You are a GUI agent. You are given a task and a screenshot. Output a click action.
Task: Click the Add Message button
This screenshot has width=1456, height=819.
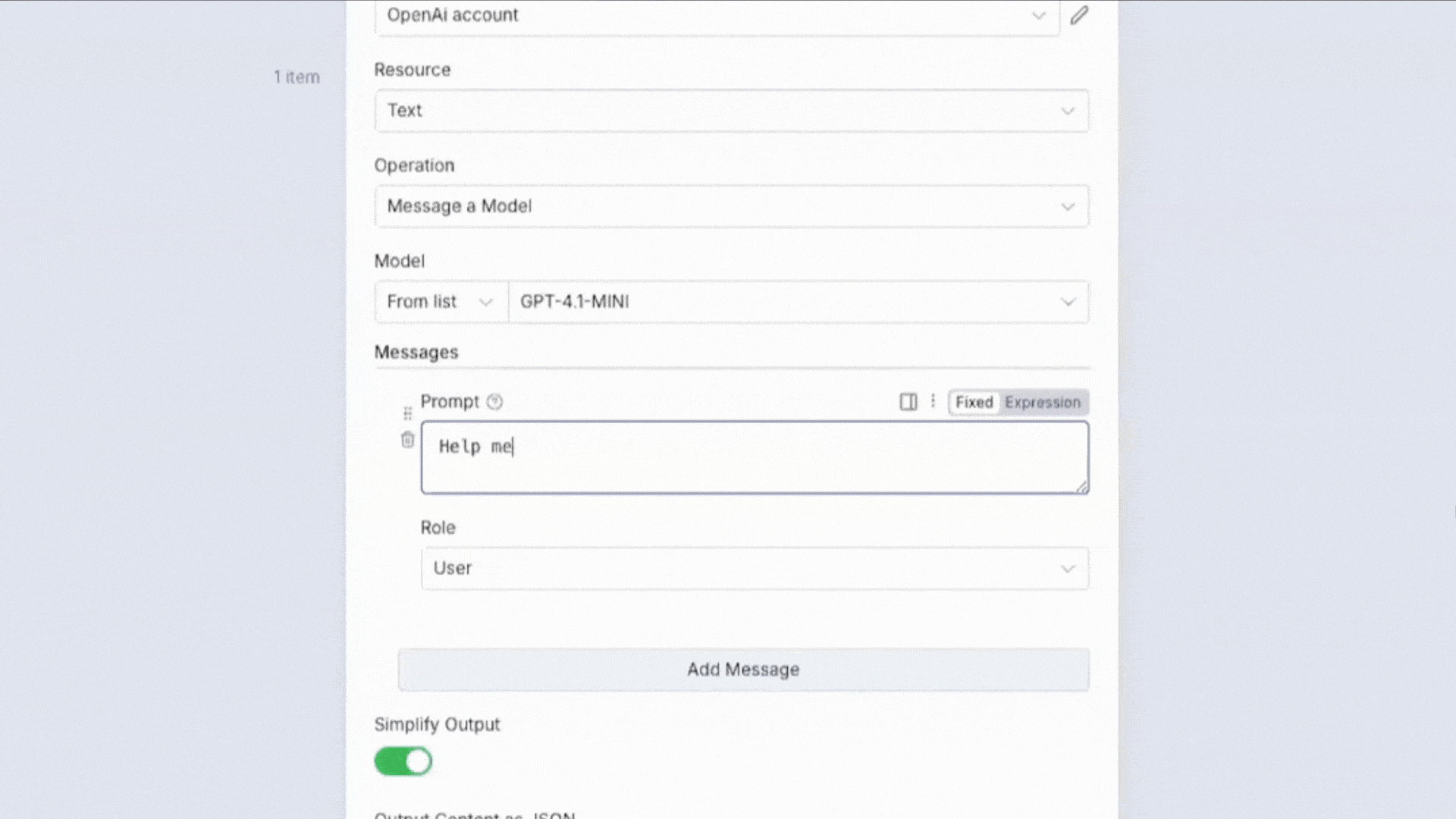point(743,670)
